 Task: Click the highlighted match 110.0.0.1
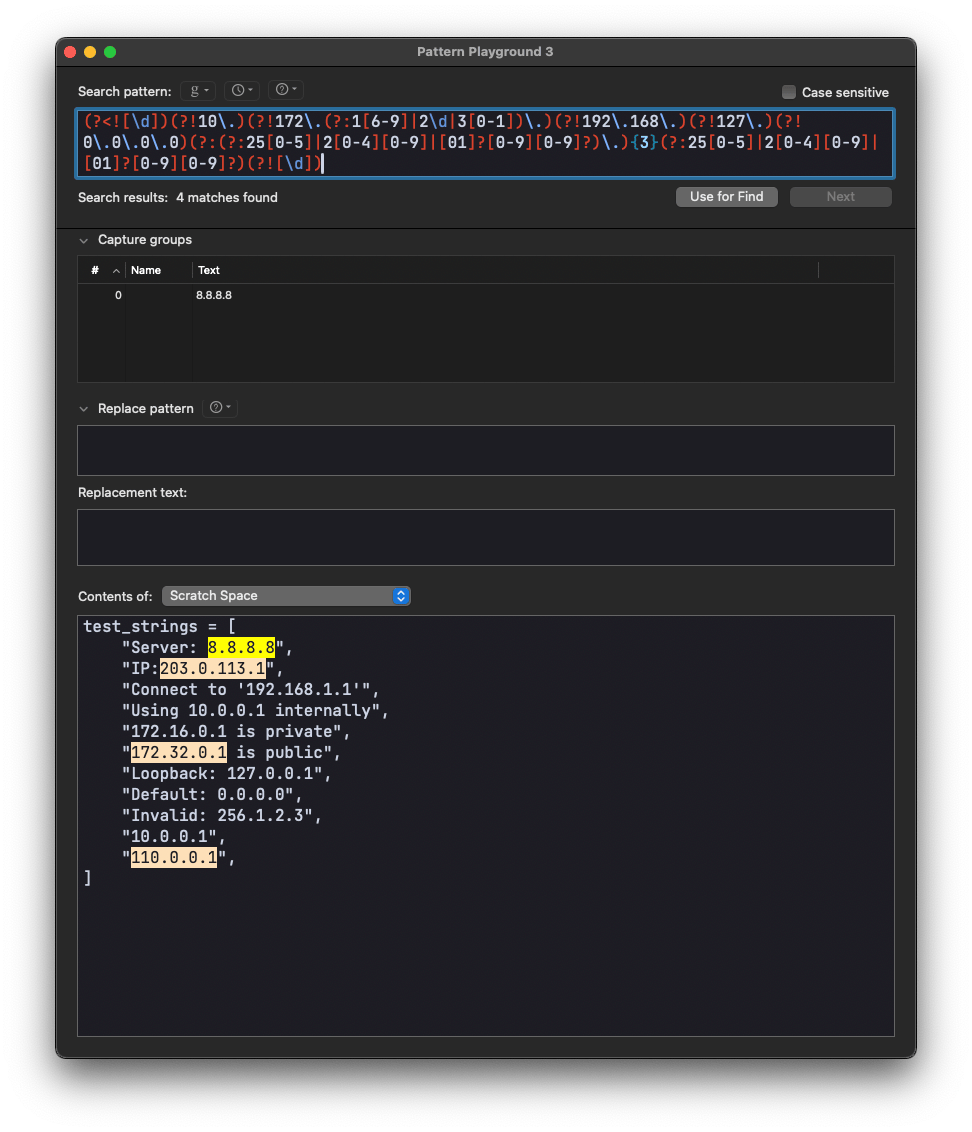click(173, 858)
